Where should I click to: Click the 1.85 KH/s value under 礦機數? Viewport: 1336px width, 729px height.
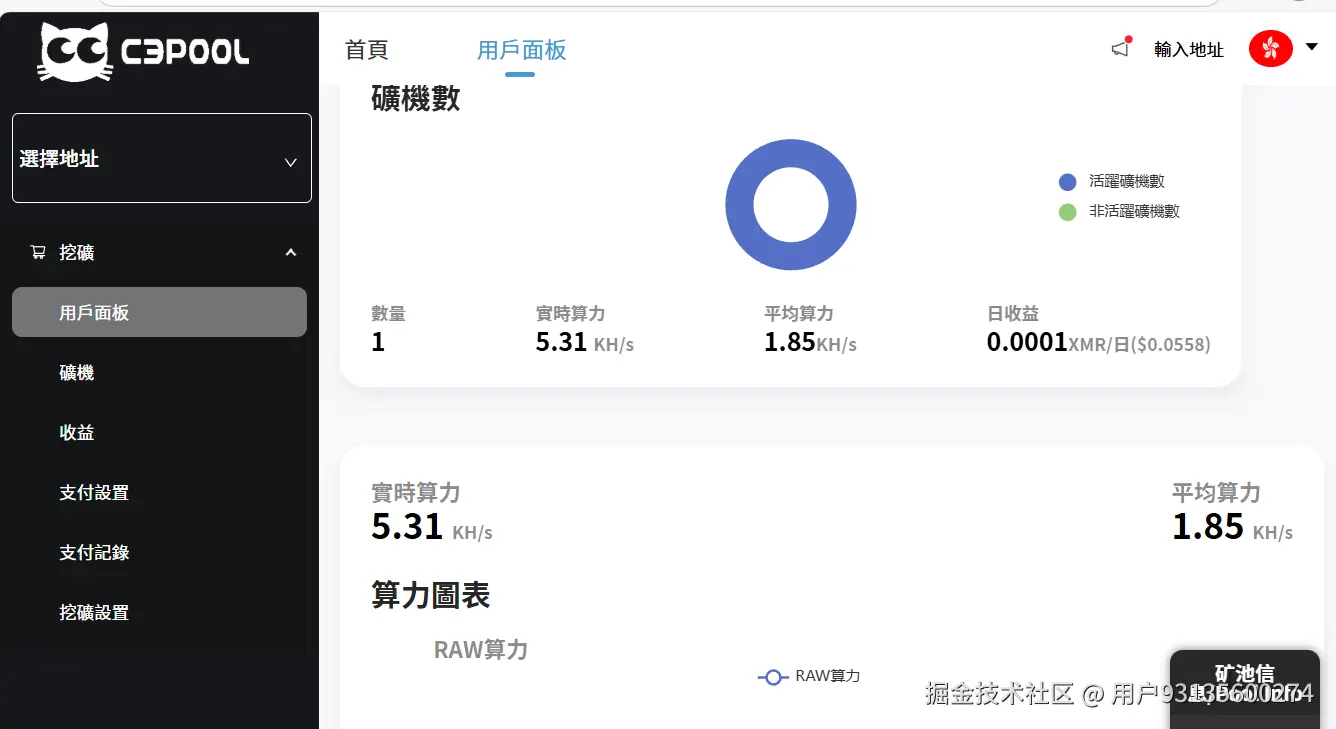click(x=810, y=343)
